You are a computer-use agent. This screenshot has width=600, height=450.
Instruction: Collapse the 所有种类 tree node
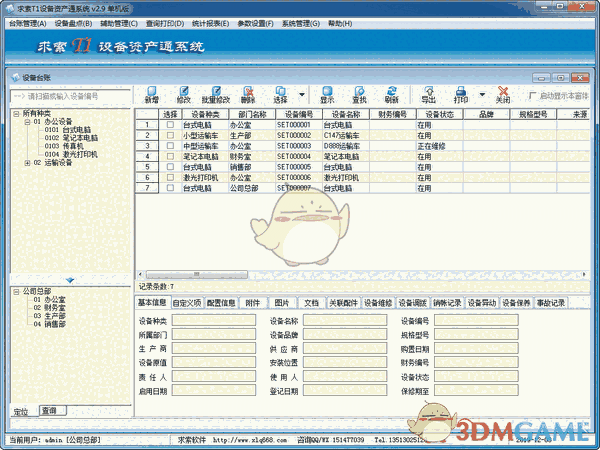[x=16, y=114]
